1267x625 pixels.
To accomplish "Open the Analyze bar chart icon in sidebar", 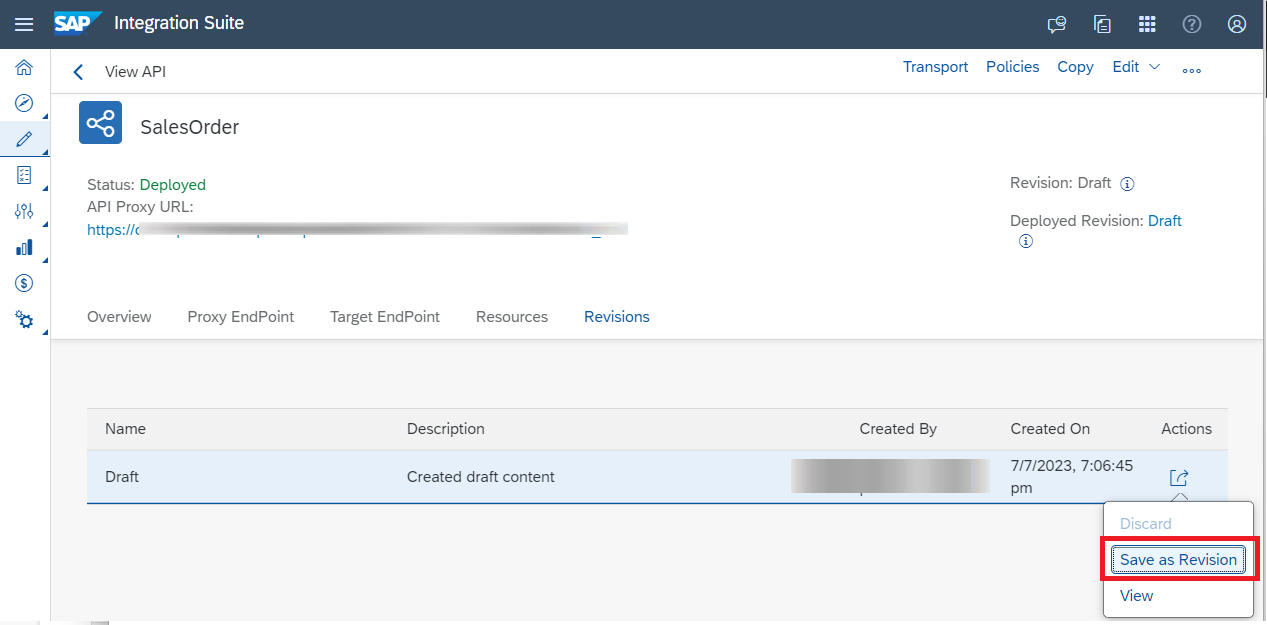I will coord(24,247).
